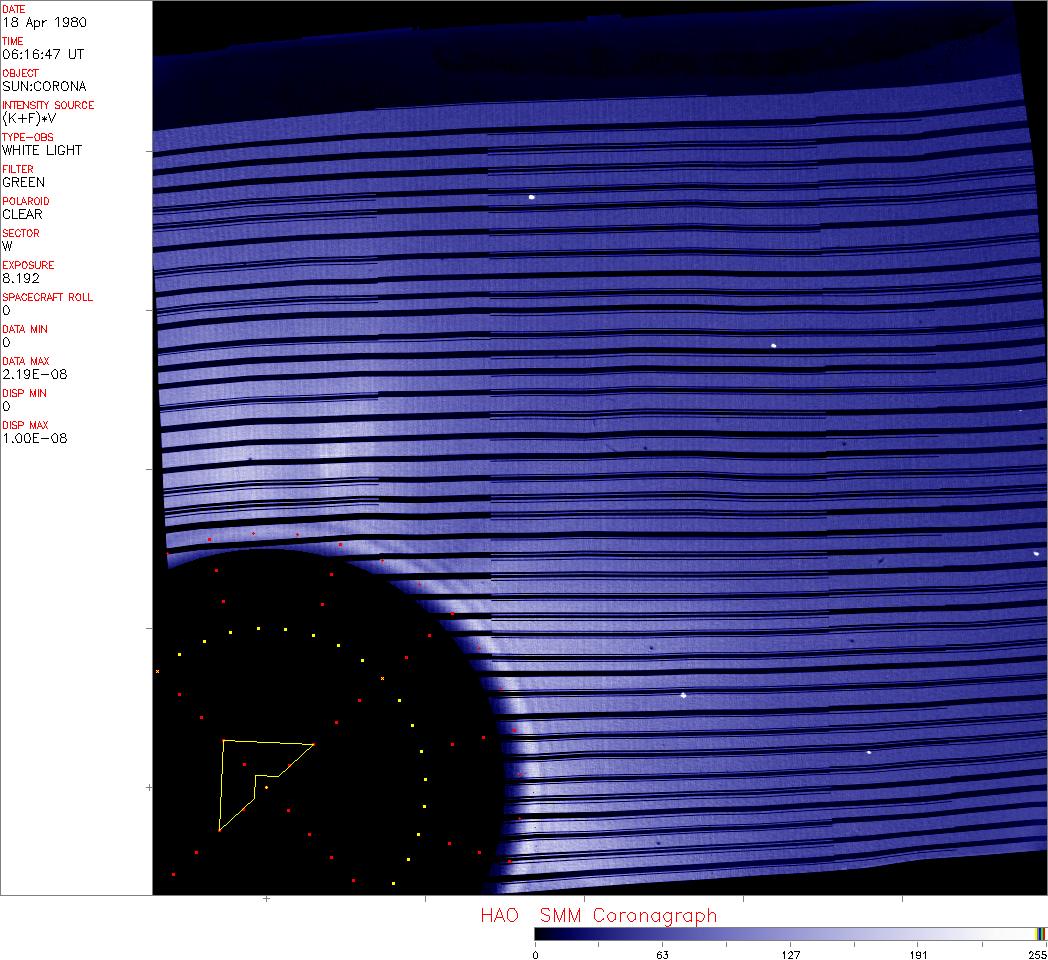Click the HAO SMM Coronagraph title
The width and height of the screenshot is (1048, 960).
pyautogui.click(x=598, y=915)
